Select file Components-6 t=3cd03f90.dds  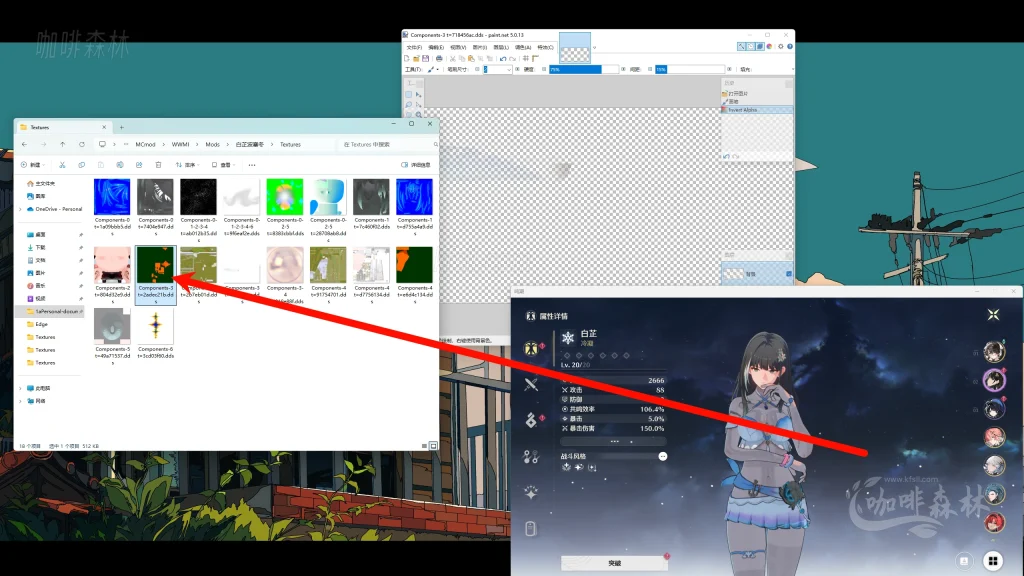coord(155,336)
